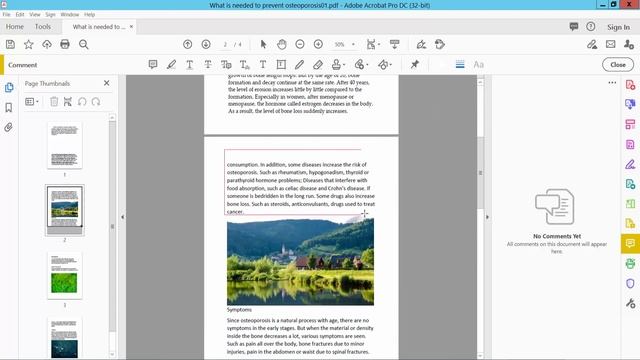Zoom in with plus button
This screenshot has width=640, height=360.
pyautogui.click(x=318, y=44)
